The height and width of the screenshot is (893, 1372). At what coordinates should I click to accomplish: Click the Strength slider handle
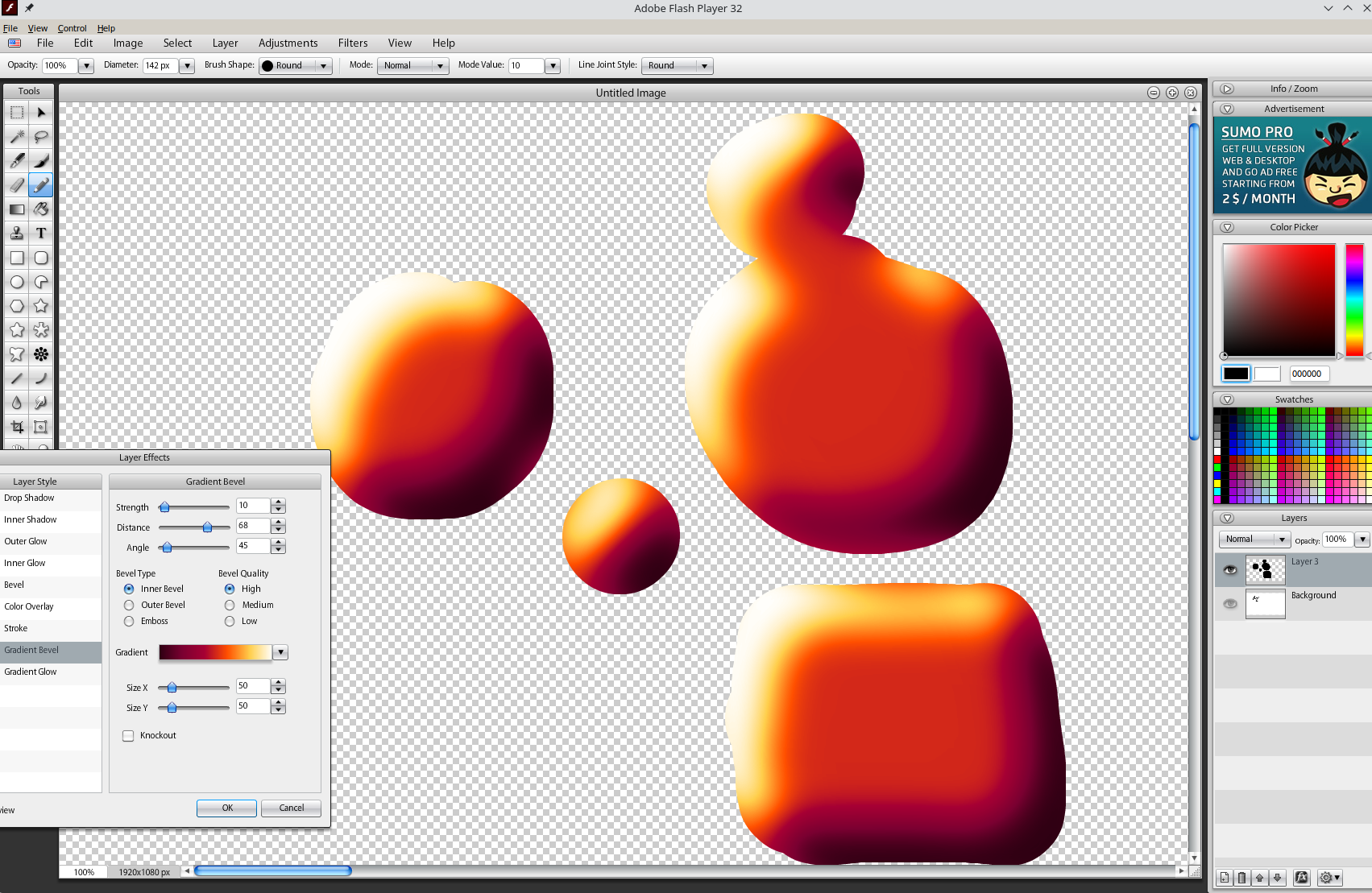point(164,506)
